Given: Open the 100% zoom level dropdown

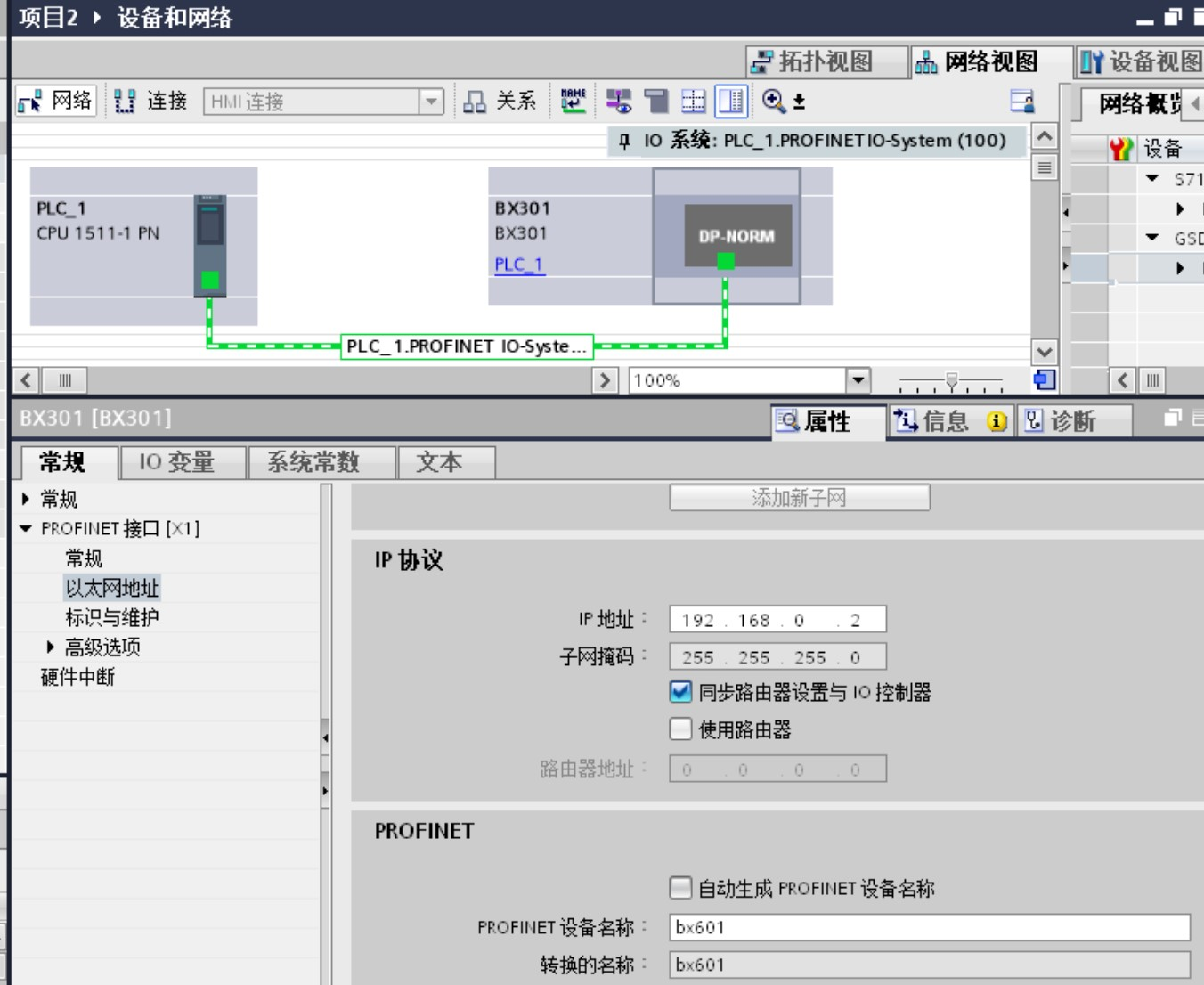Looking at the screenshot, I should coord(858,381).
